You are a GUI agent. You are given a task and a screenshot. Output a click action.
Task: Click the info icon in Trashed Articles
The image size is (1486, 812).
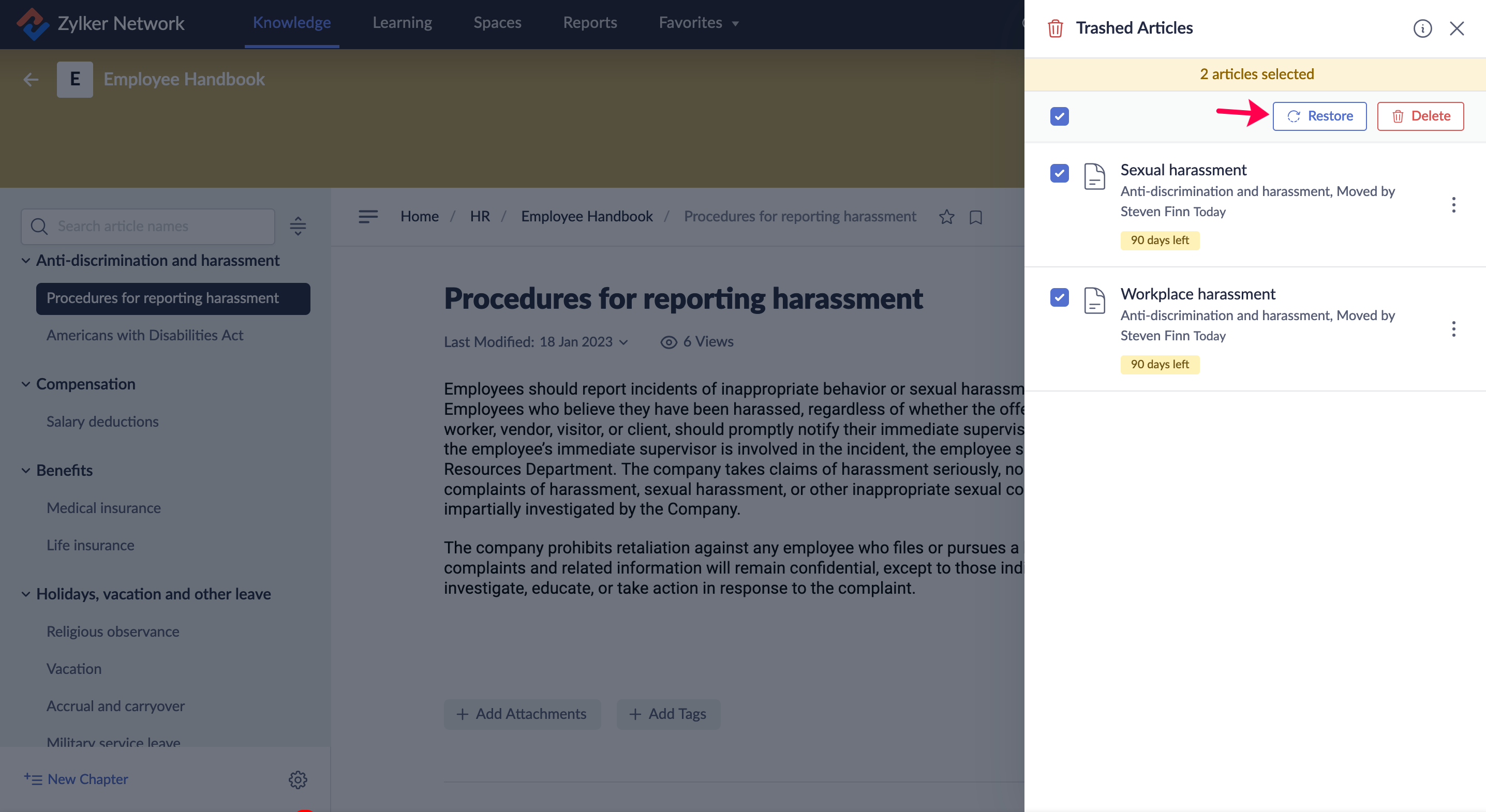(1422, 28)
